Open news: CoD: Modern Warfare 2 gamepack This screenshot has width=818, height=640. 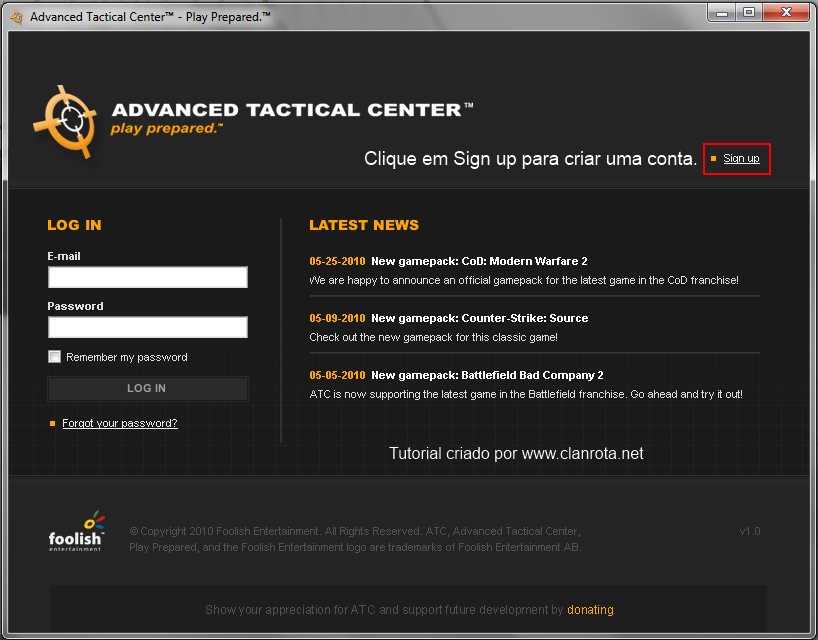pyautogui.click(x=479, y=261)
